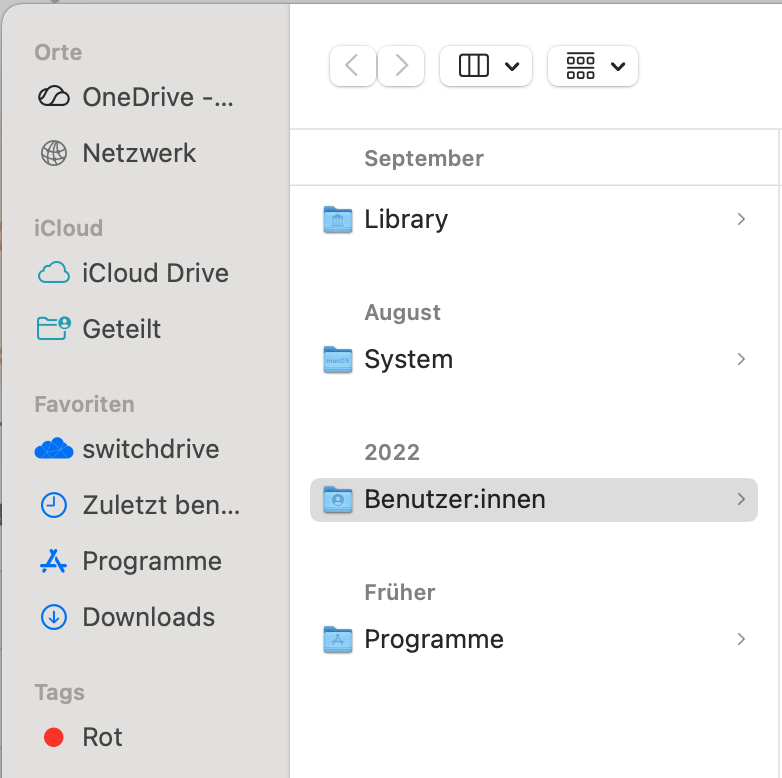Expand the Benutzer:innen folder chevron
The image size is (782, 778).
pos(741,499)
